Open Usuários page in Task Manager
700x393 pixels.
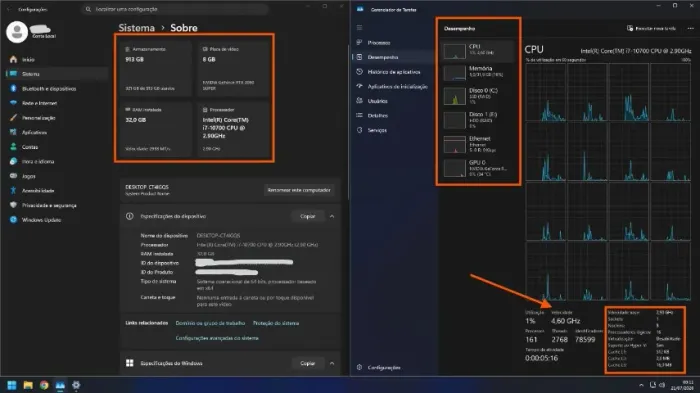377,101
